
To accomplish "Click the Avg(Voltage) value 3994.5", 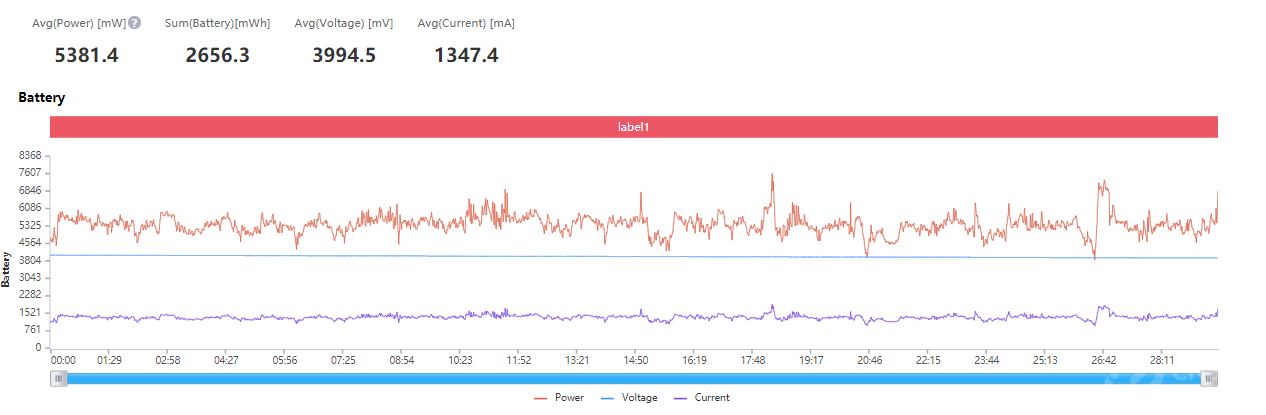I will (344, 55).
